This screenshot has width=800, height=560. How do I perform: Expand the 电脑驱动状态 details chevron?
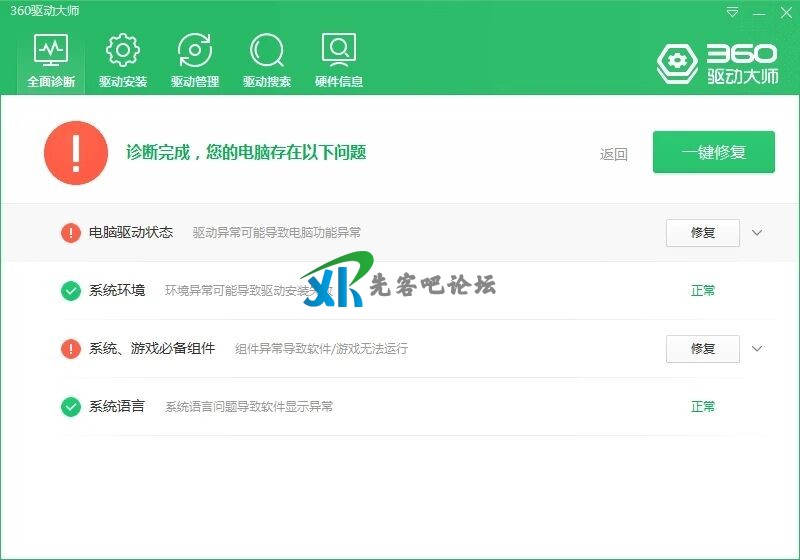pyautogui.click(x=757, y=233)
